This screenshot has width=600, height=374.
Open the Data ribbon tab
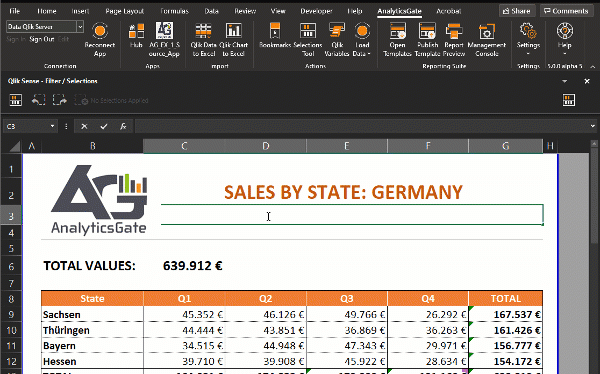211,11
